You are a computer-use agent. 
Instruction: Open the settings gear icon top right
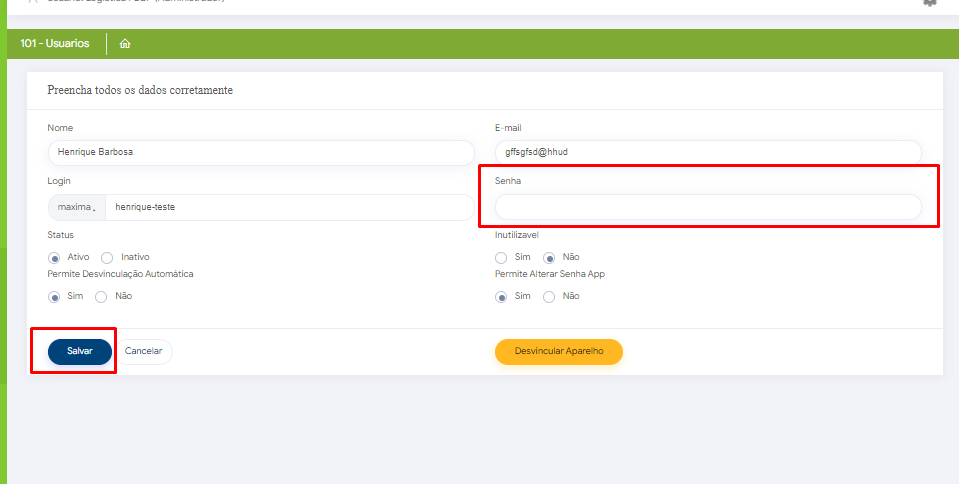[x=930, y=2]
